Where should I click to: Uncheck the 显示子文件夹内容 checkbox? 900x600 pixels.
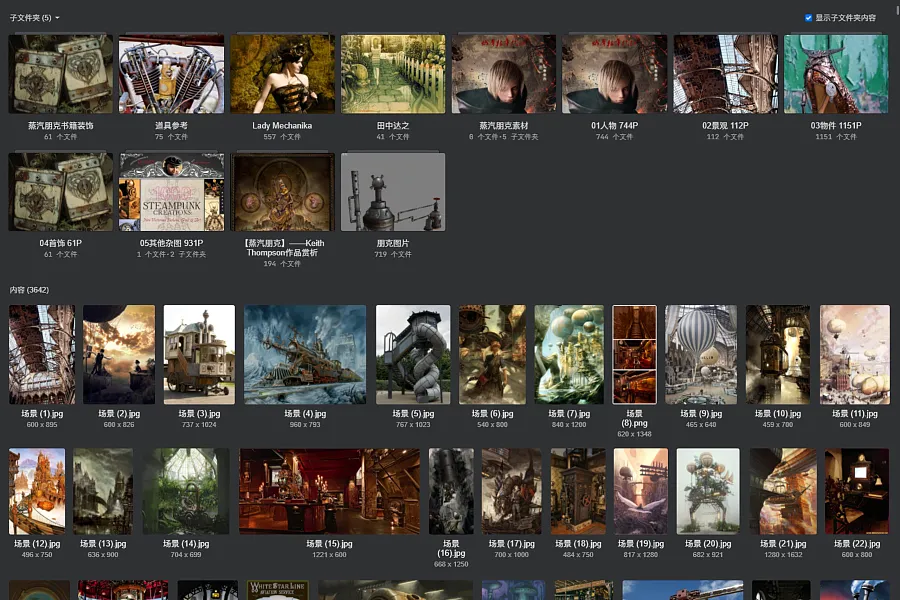[x=808, y=18]
